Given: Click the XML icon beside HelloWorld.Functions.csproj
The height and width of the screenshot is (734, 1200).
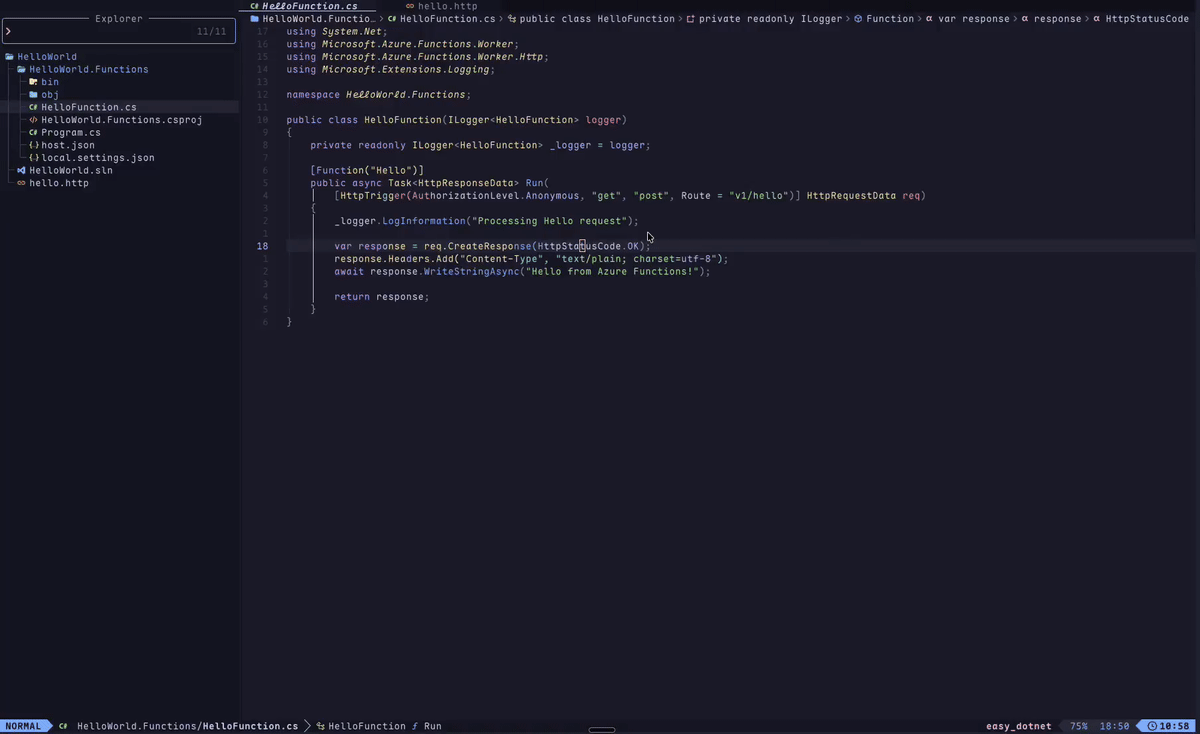Looking at the screenshot, I should point(33,120).
